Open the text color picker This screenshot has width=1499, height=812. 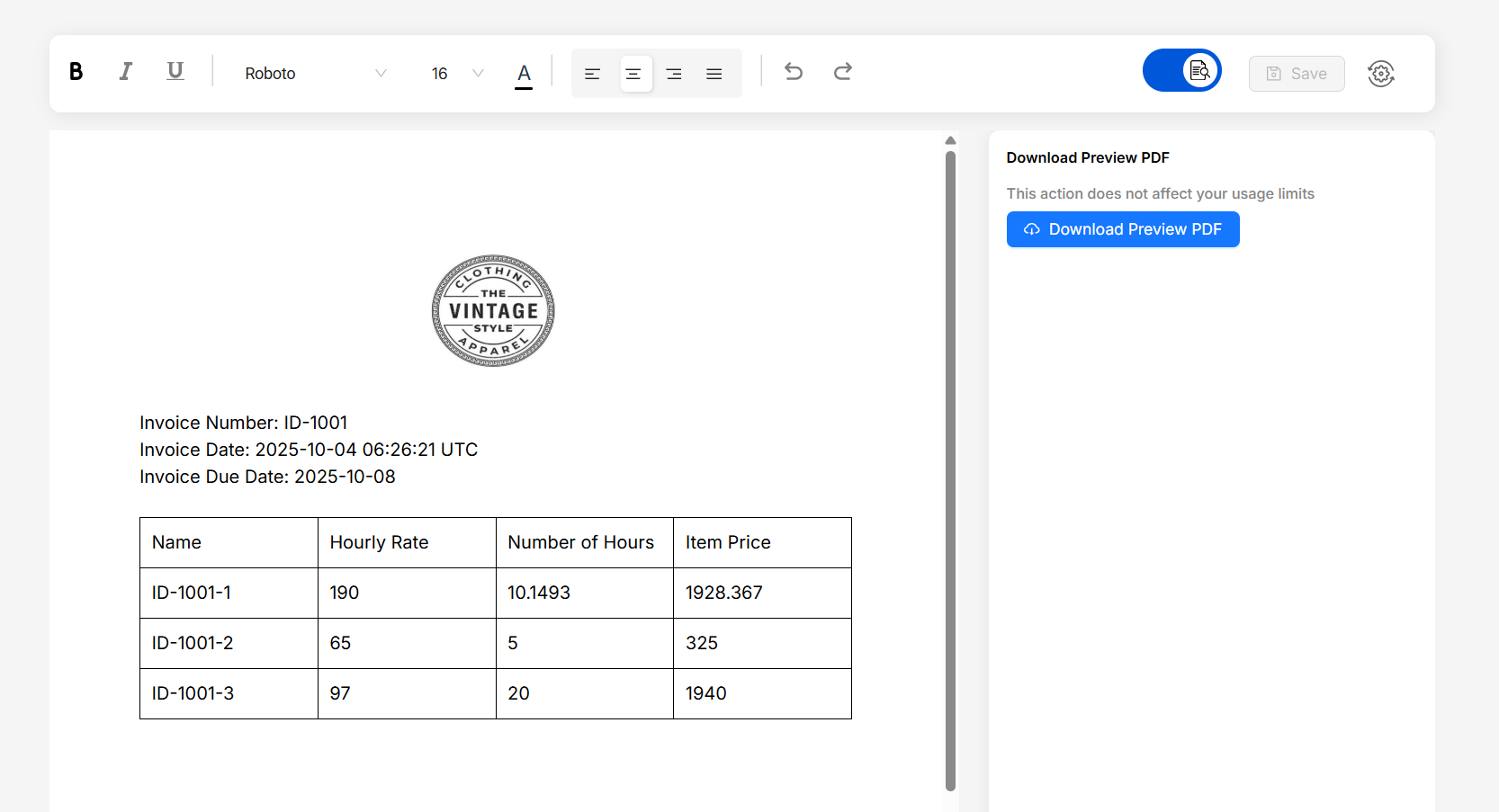coord(524,75)
